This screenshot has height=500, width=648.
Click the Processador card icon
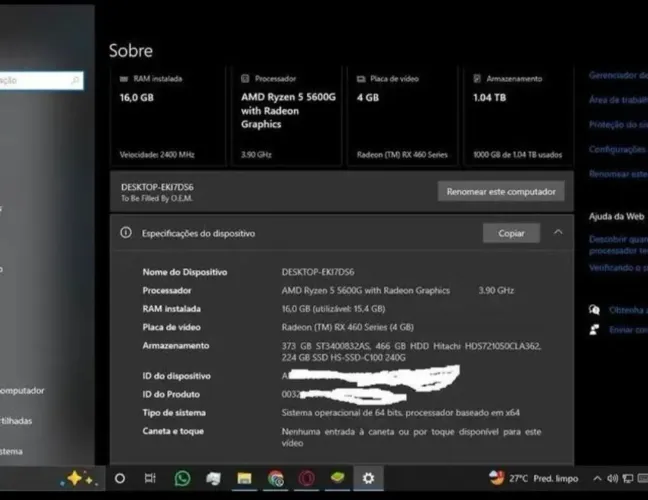pos(245,79)
